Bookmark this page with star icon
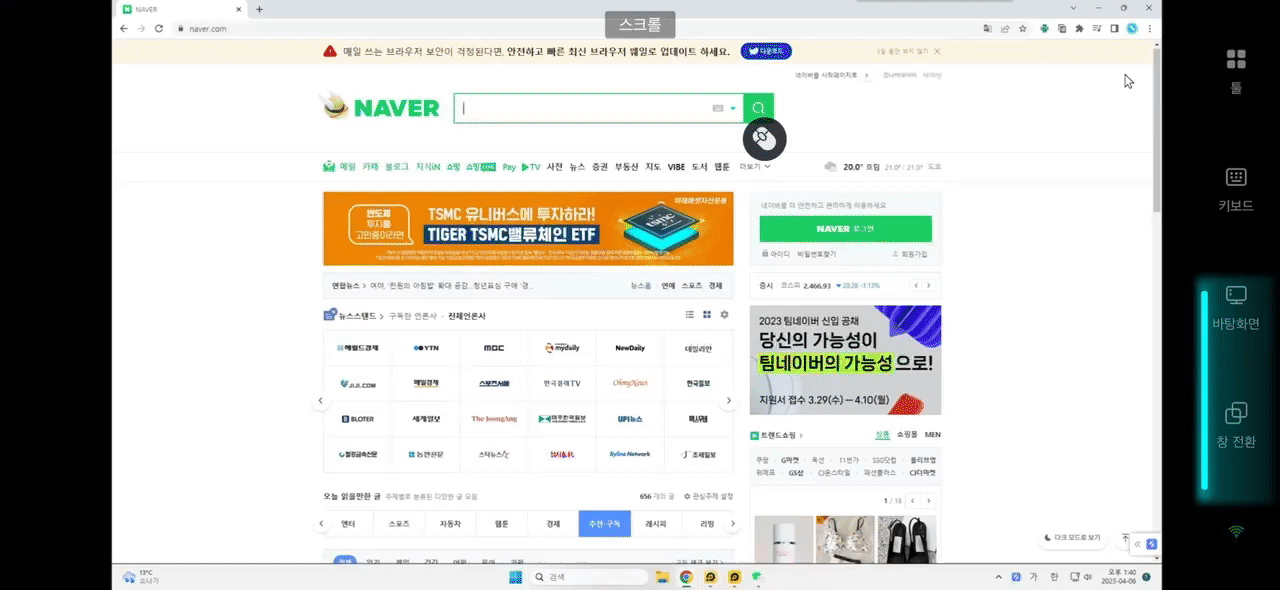Screen dimensions: 1280x590 [x=1021, y=29]
